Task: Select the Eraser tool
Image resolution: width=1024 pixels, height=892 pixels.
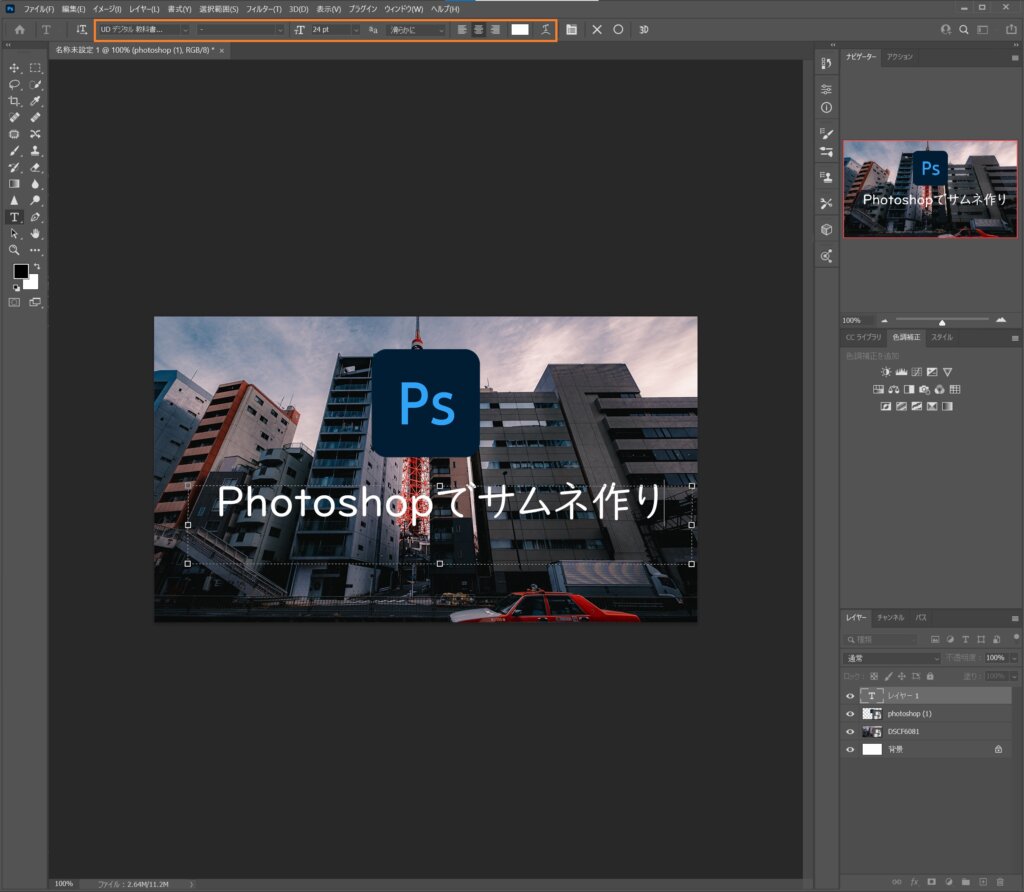Action: 35,167
